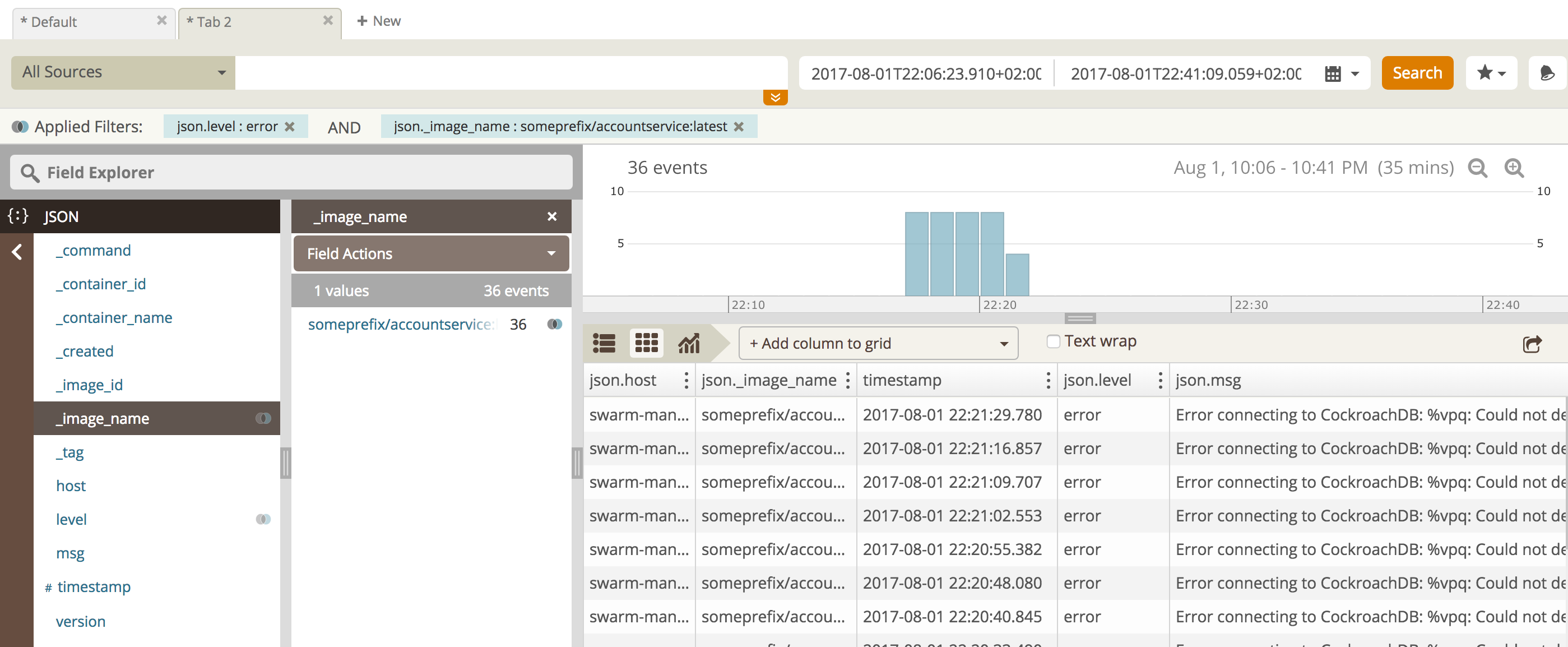Click the search query input field
The height and width of the screenshot is (647, 1568).
pyautogui.click(x=511, y=72)
